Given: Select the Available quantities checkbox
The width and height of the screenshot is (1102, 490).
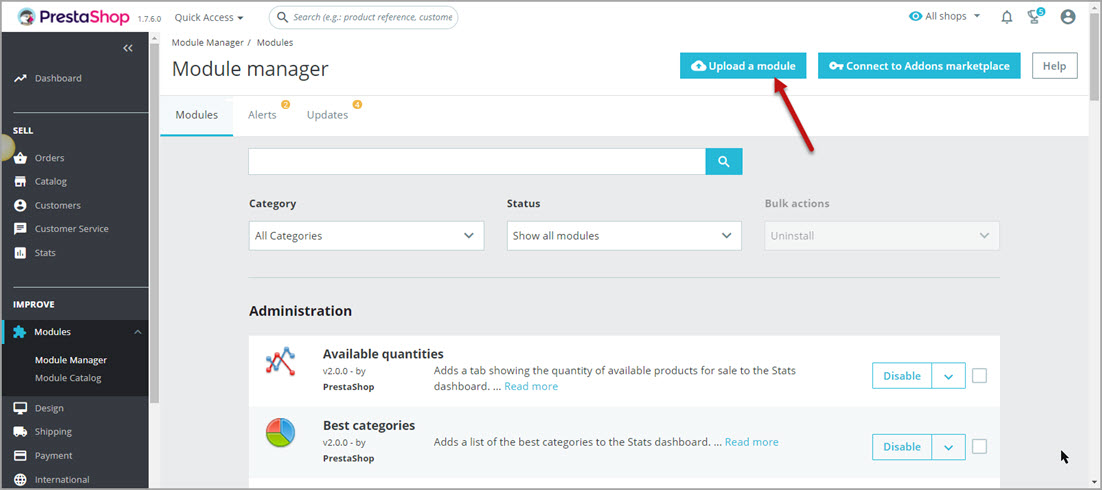Looking at the screenshot, I should point(979,376).
